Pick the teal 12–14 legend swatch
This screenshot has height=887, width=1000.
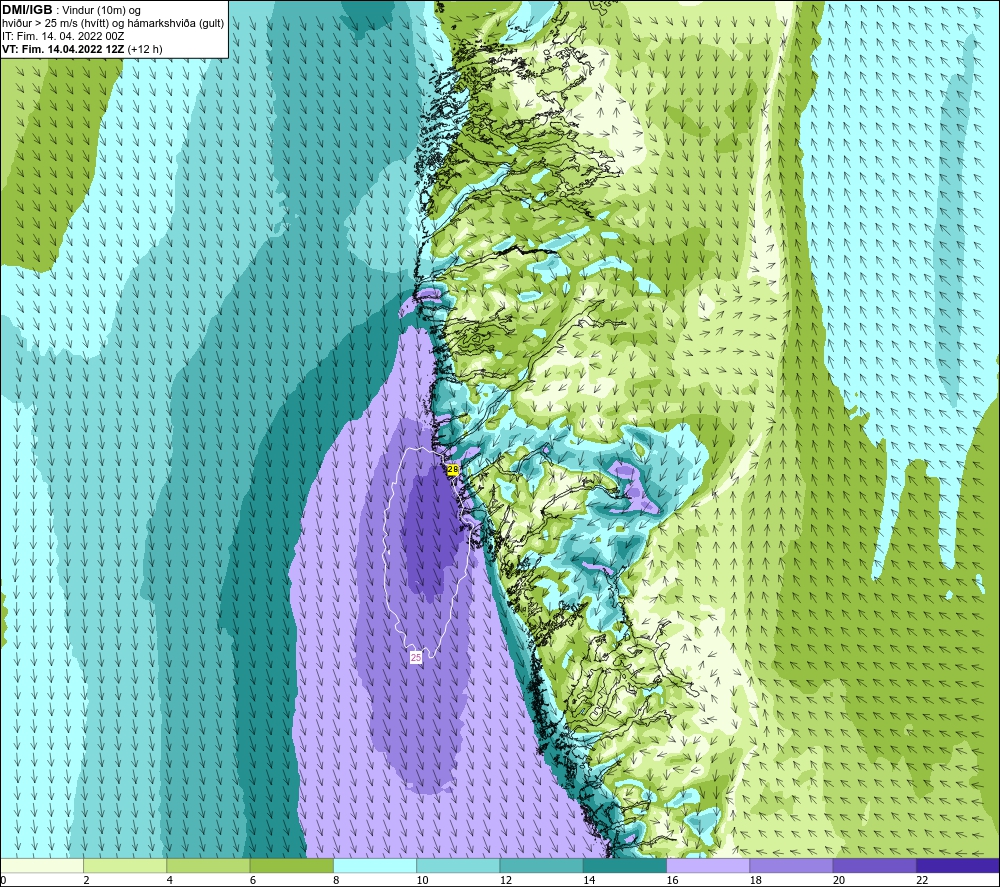(x=541, y=865)
